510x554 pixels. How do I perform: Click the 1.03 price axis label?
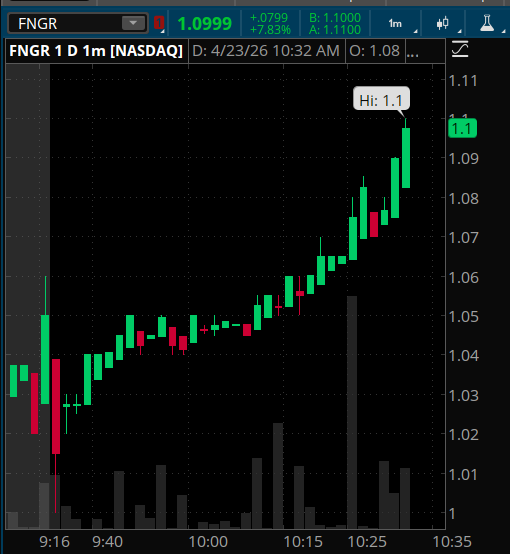pyautogui.click(x=463, y=396)
